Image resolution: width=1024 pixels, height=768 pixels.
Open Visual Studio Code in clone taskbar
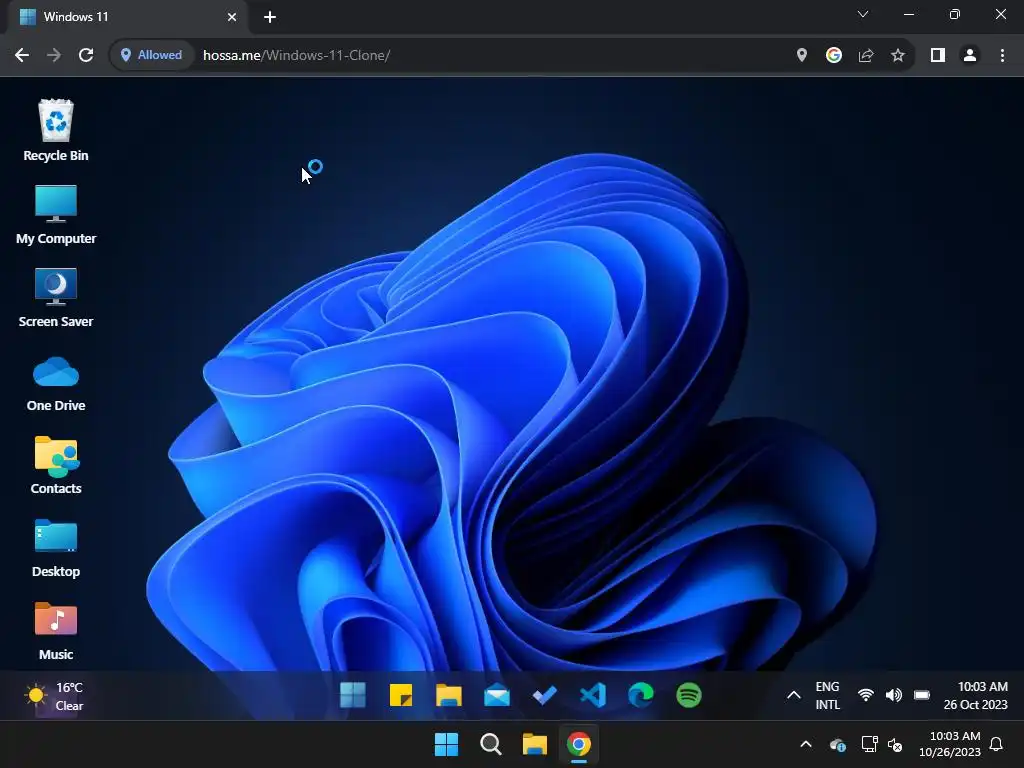coord(592,696)
